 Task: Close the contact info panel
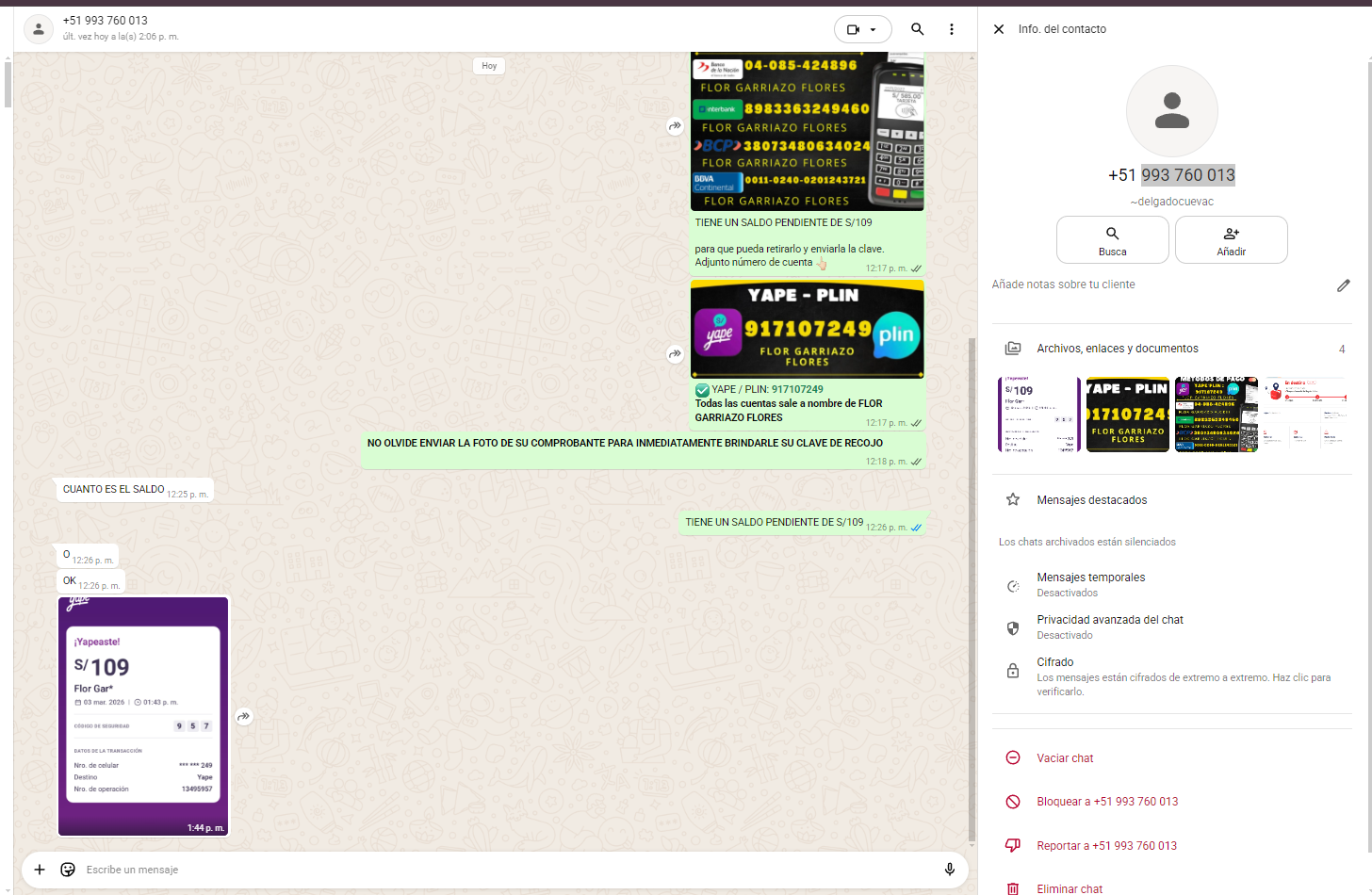[x=999, y=29]
